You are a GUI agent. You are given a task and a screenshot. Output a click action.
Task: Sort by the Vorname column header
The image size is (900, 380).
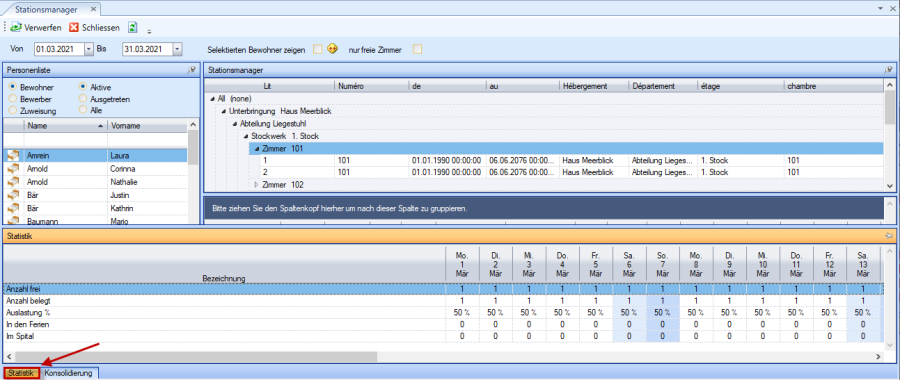[147, 126]
